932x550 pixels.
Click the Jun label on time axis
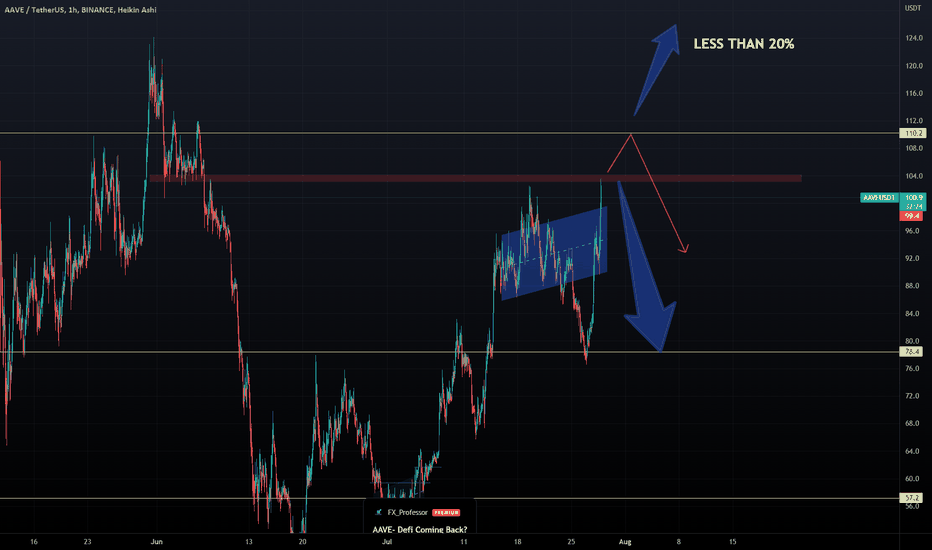click(x=157, y=542)
